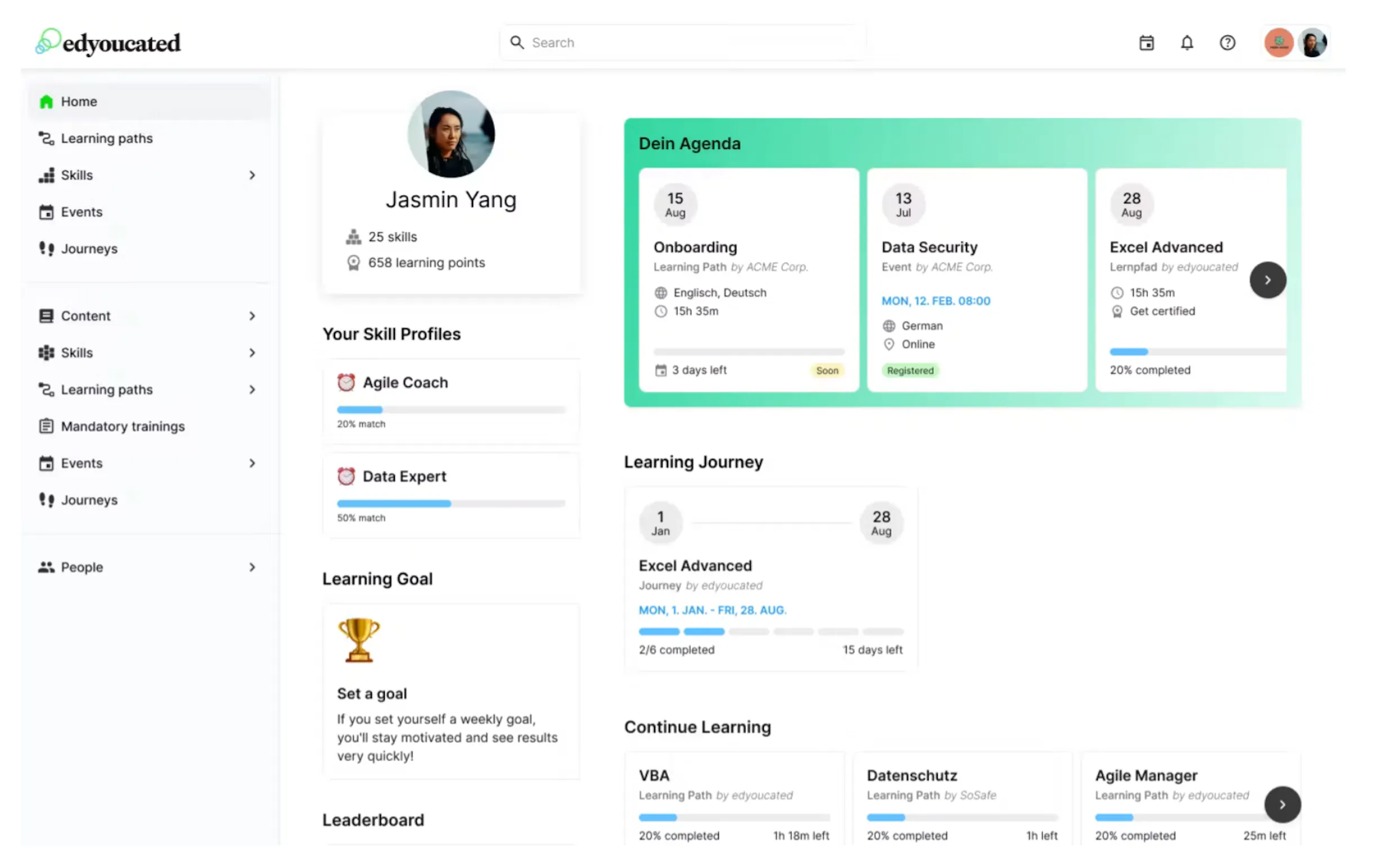Click the edyoucated logo

[108, 42]
